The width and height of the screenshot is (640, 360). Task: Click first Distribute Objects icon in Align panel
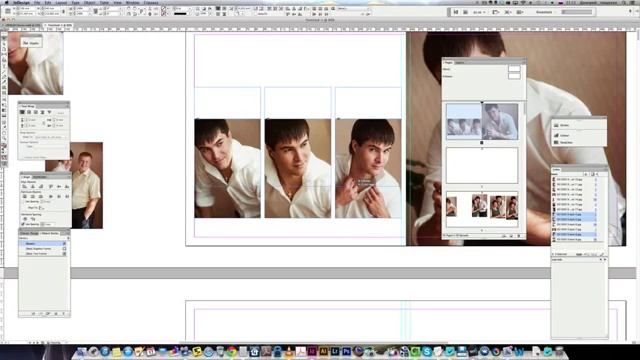coord(24,196)
